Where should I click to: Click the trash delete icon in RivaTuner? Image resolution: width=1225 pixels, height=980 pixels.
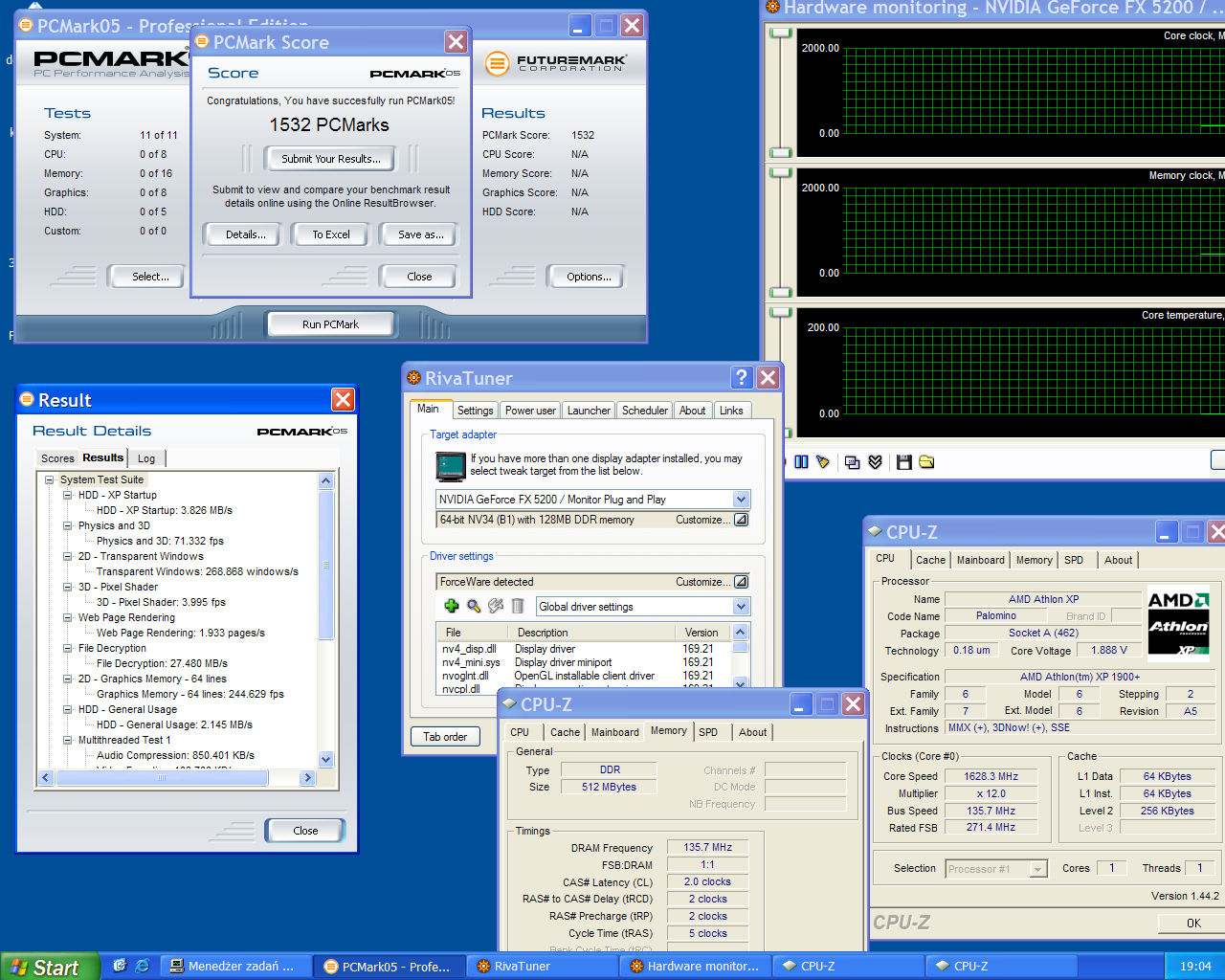(518, 606)
